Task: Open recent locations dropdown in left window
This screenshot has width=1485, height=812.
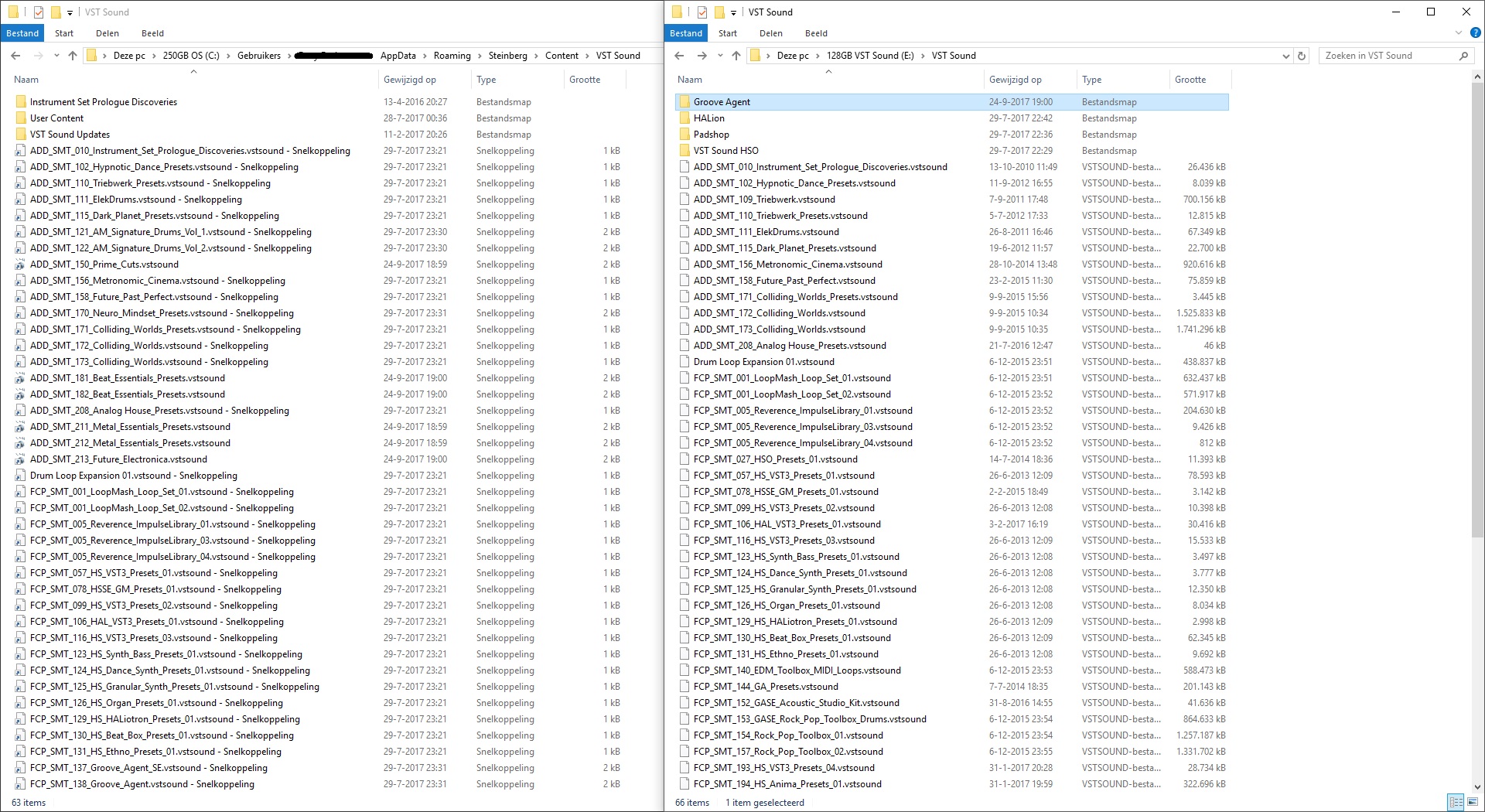Action: coord(56,56)
